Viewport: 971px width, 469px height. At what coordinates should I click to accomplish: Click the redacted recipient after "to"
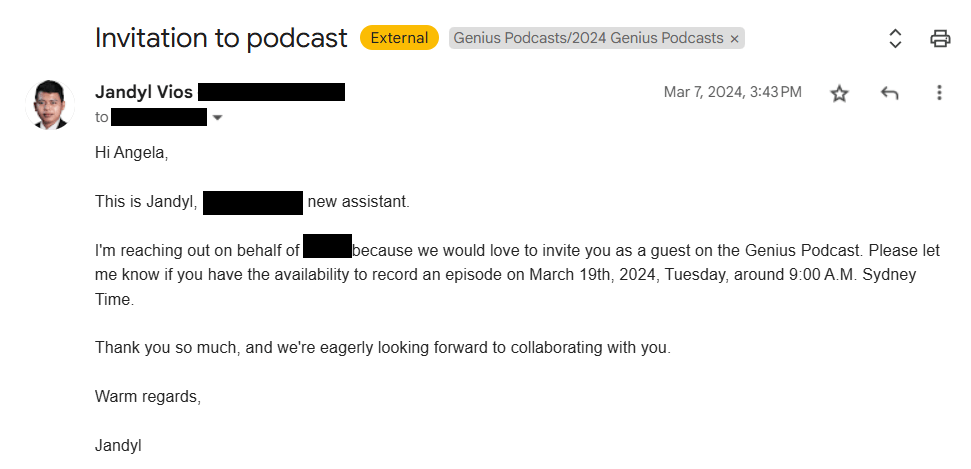tap(159, 117)
